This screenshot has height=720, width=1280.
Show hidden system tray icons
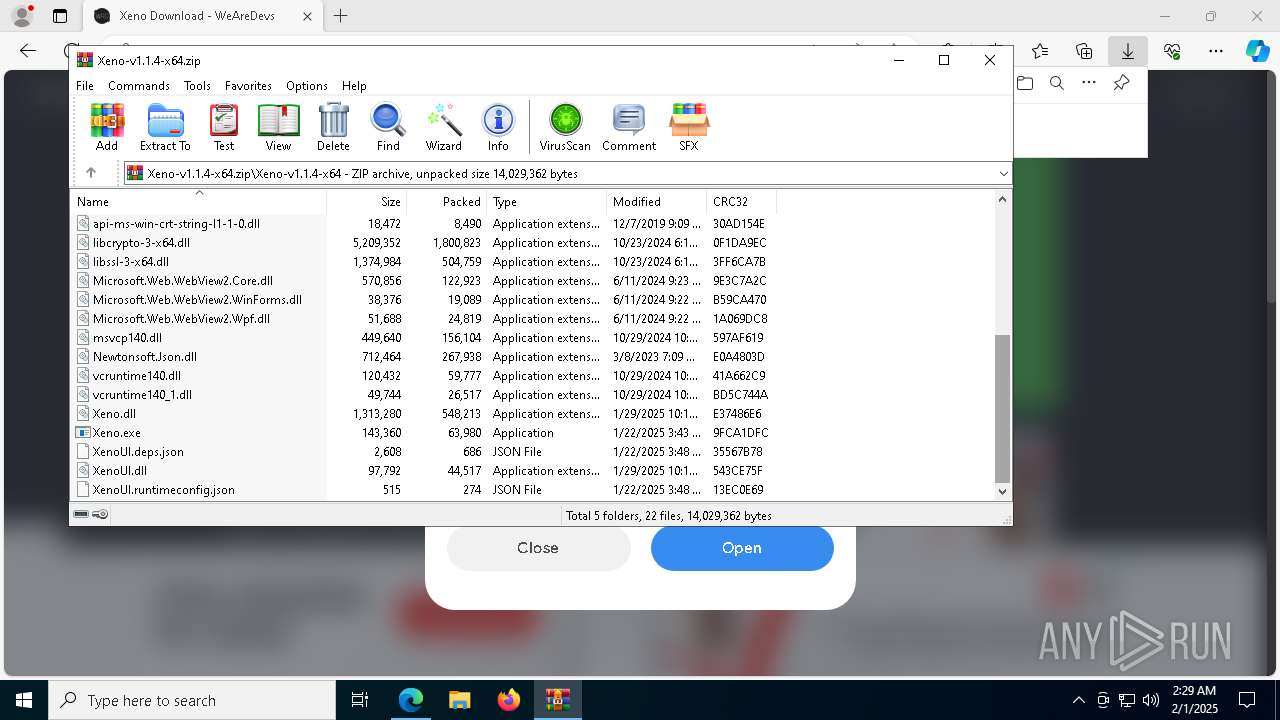point(1078,700)
